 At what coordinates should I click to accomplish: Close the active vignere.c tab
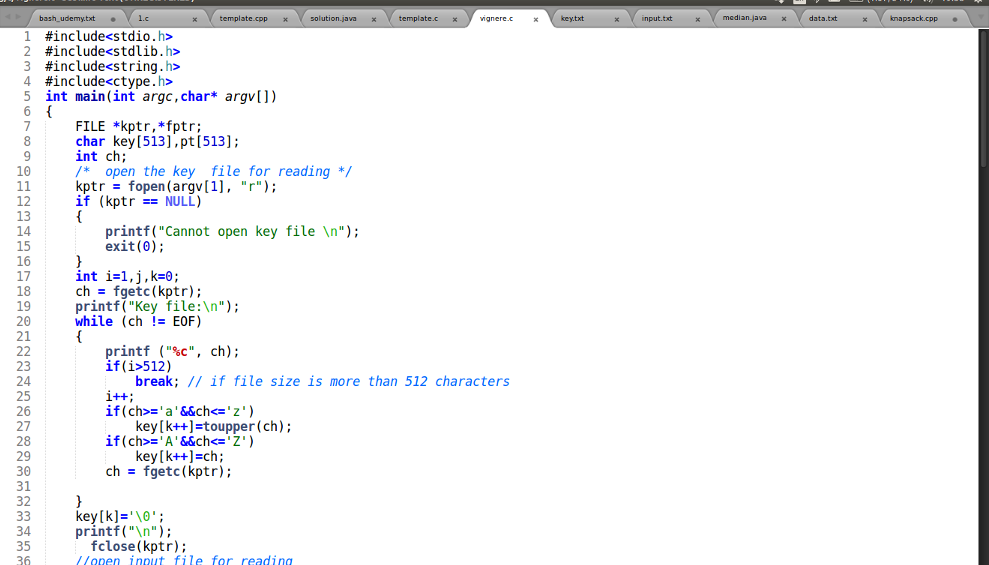tap(536, 19)
